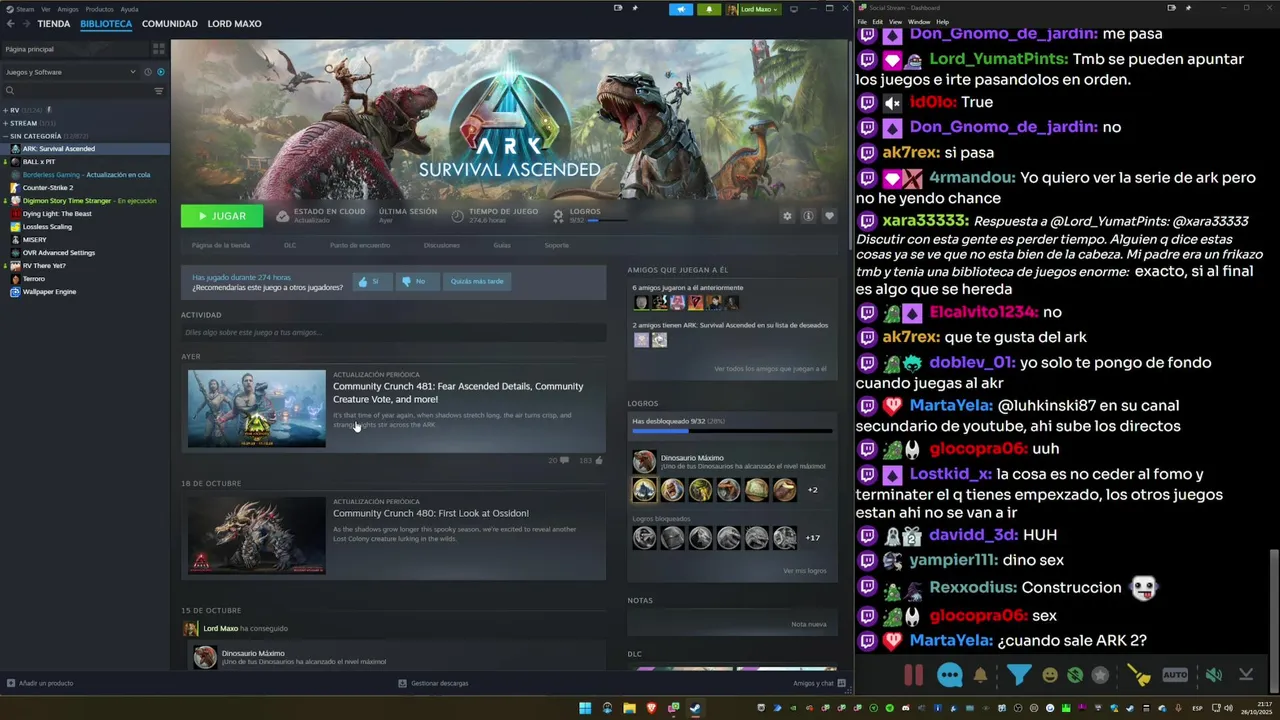Open Gestionar descargas at the bottom
Screen dimensions: 1280x720
click(433, 683)
